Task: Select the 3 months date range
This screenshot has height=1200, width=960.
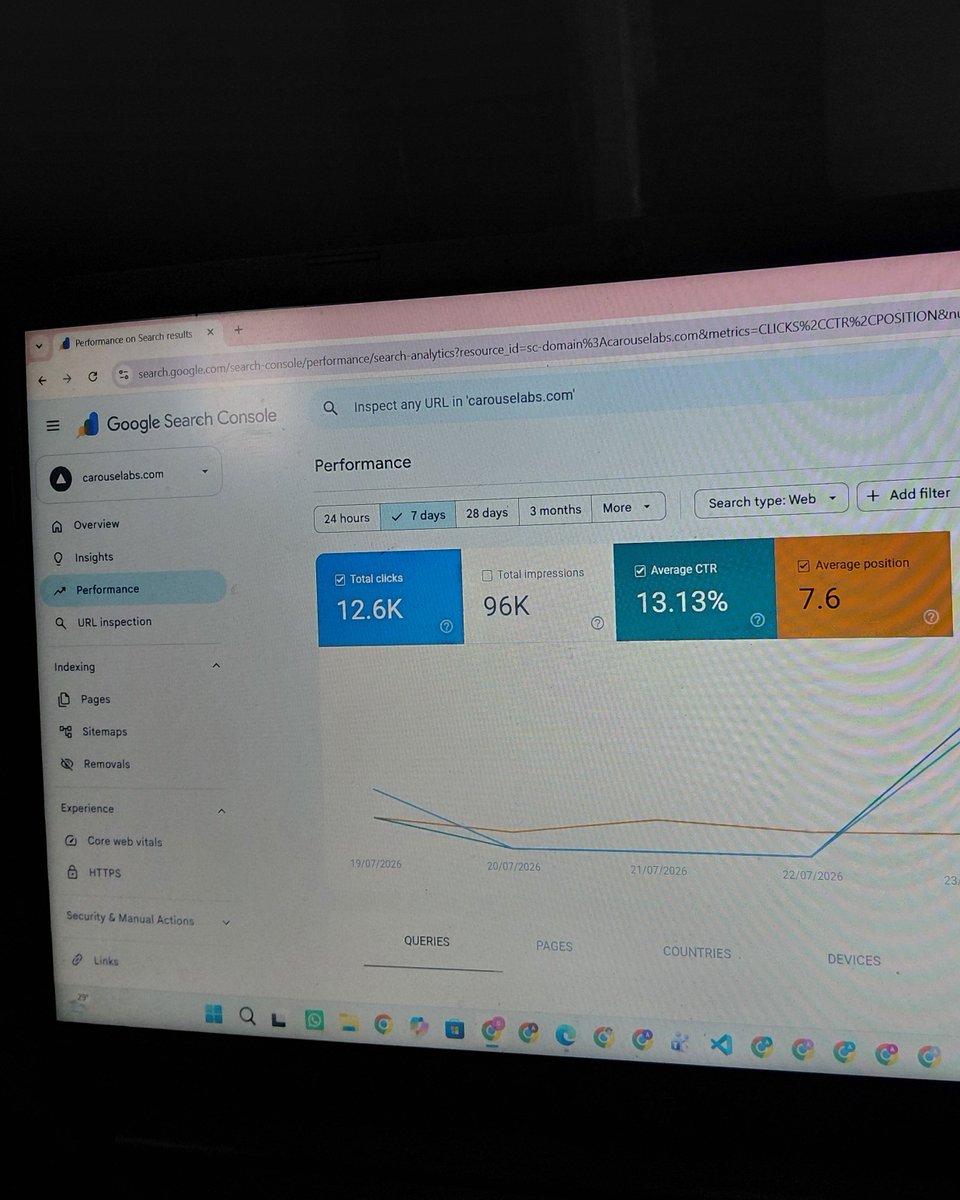Action: 555,510
